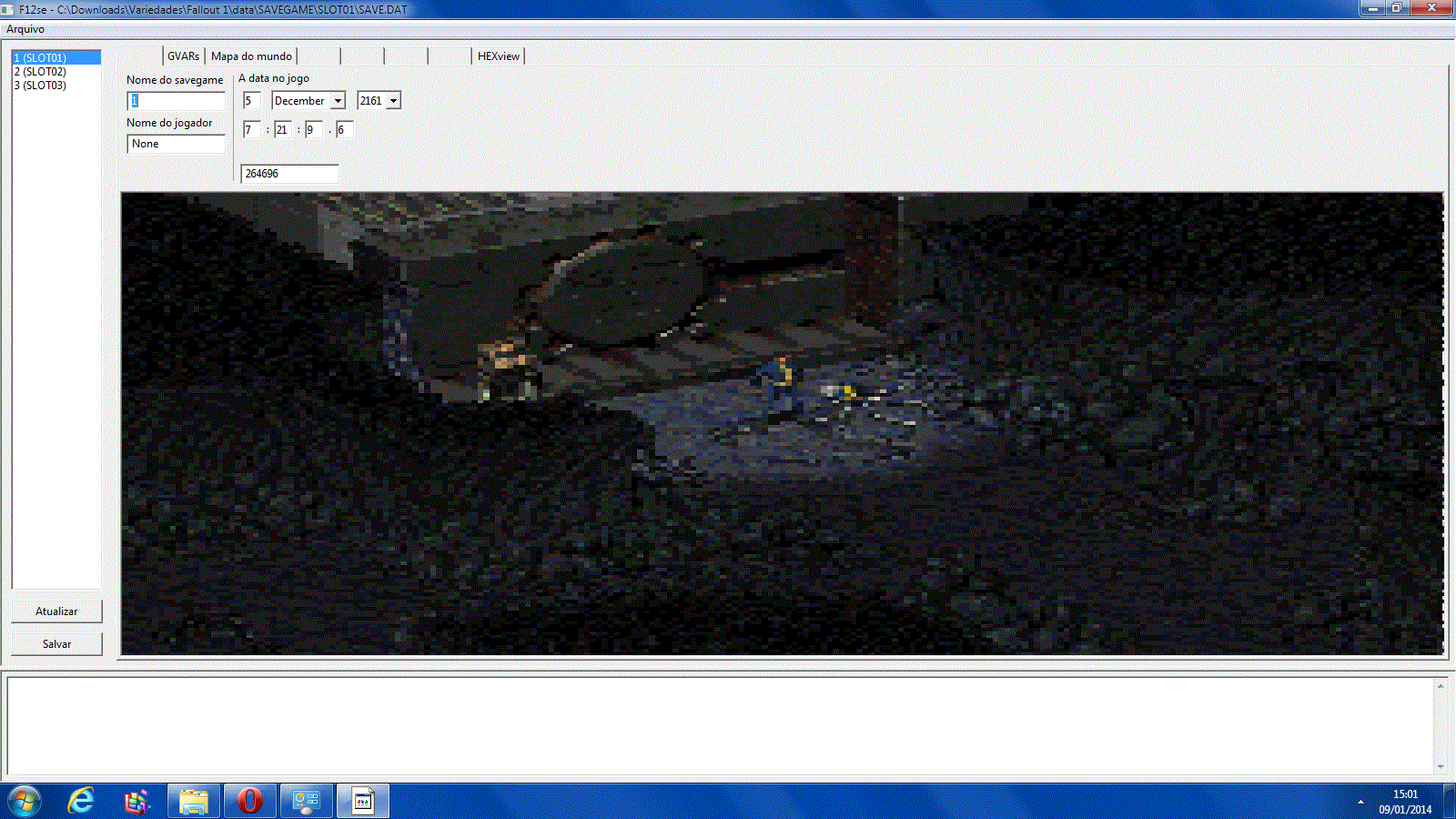The height and width of the screenshot is (819, 1456).
Task: Open Windows Explorer folder icon in taskbar
Action: 194,801
